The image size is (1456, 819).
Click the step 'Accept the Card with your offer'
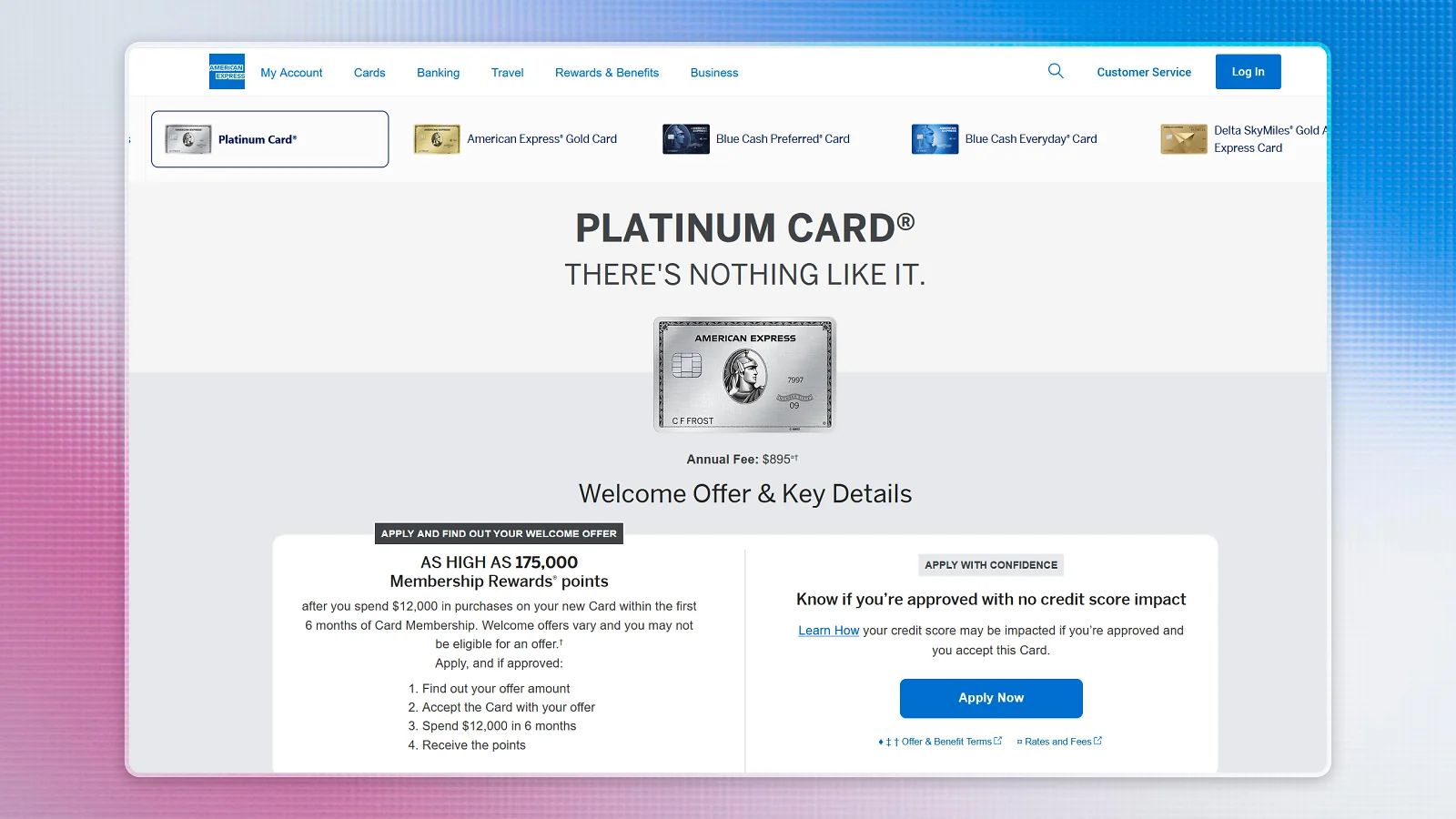(509, 707)
